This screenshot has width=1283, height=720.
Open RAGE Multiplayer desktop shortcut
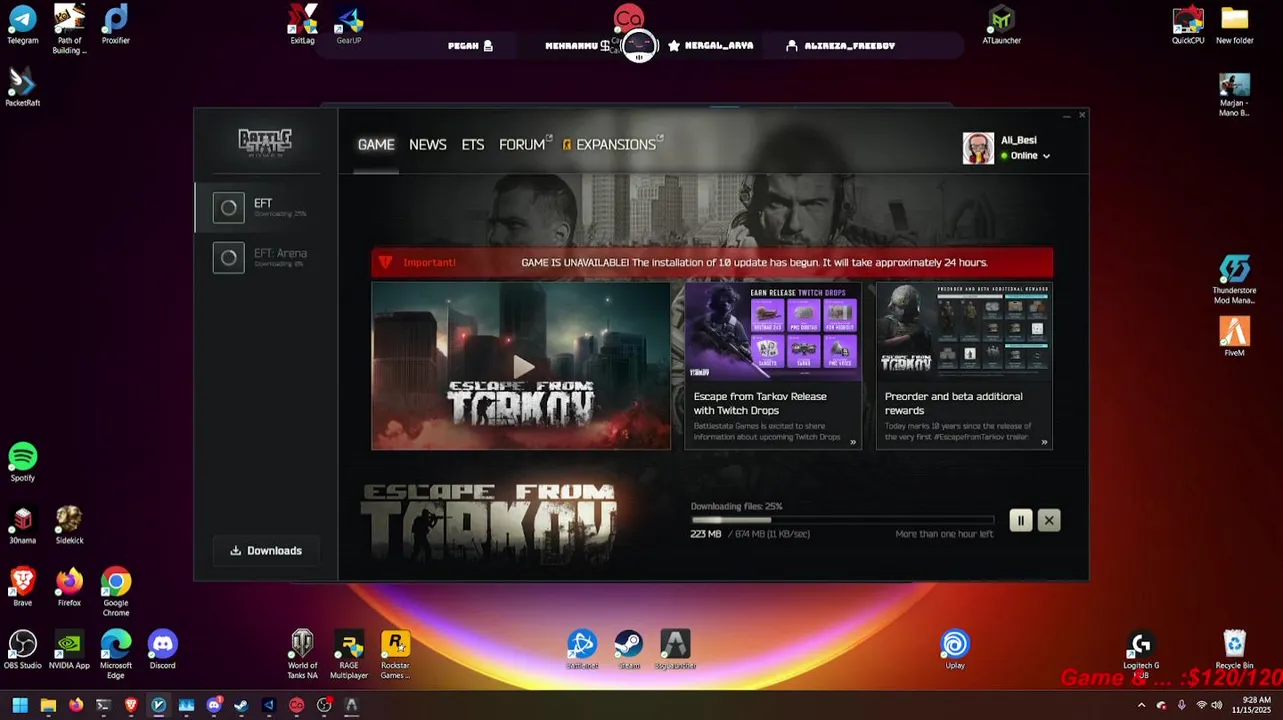(x=349, y=654)
